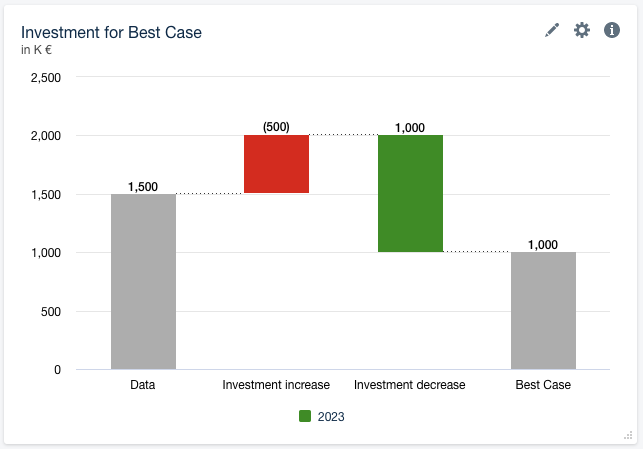Click the 'Investment increase' axis label
This screenshot has height=449, width=643.
(276, 385)
